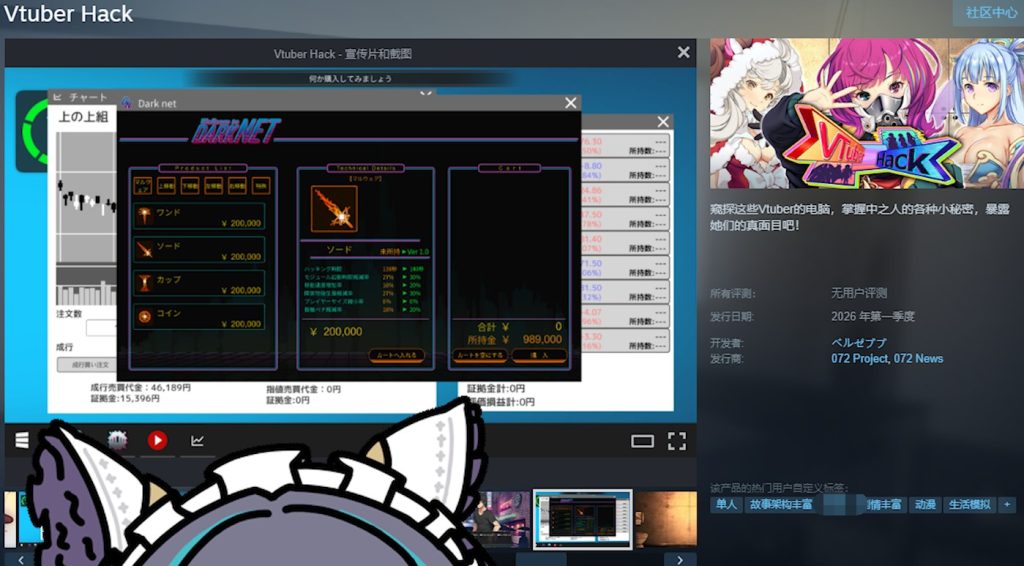The height and width of the screenshot is (566, 1024).
Task: Click the カートを空にする empty cart button
Action: point(480,355)
